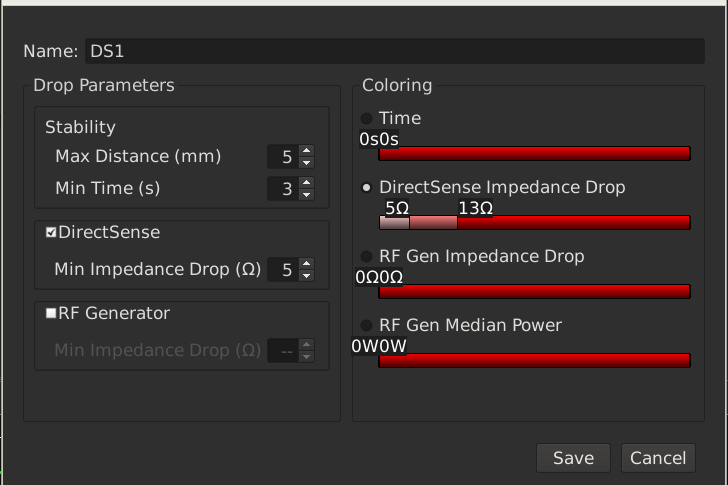Click the Time color range slider

tap(534, 153)
